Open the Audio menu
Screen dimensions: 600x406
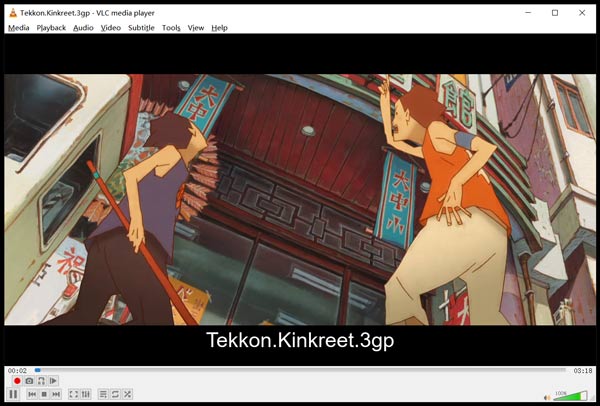point(83,28)
